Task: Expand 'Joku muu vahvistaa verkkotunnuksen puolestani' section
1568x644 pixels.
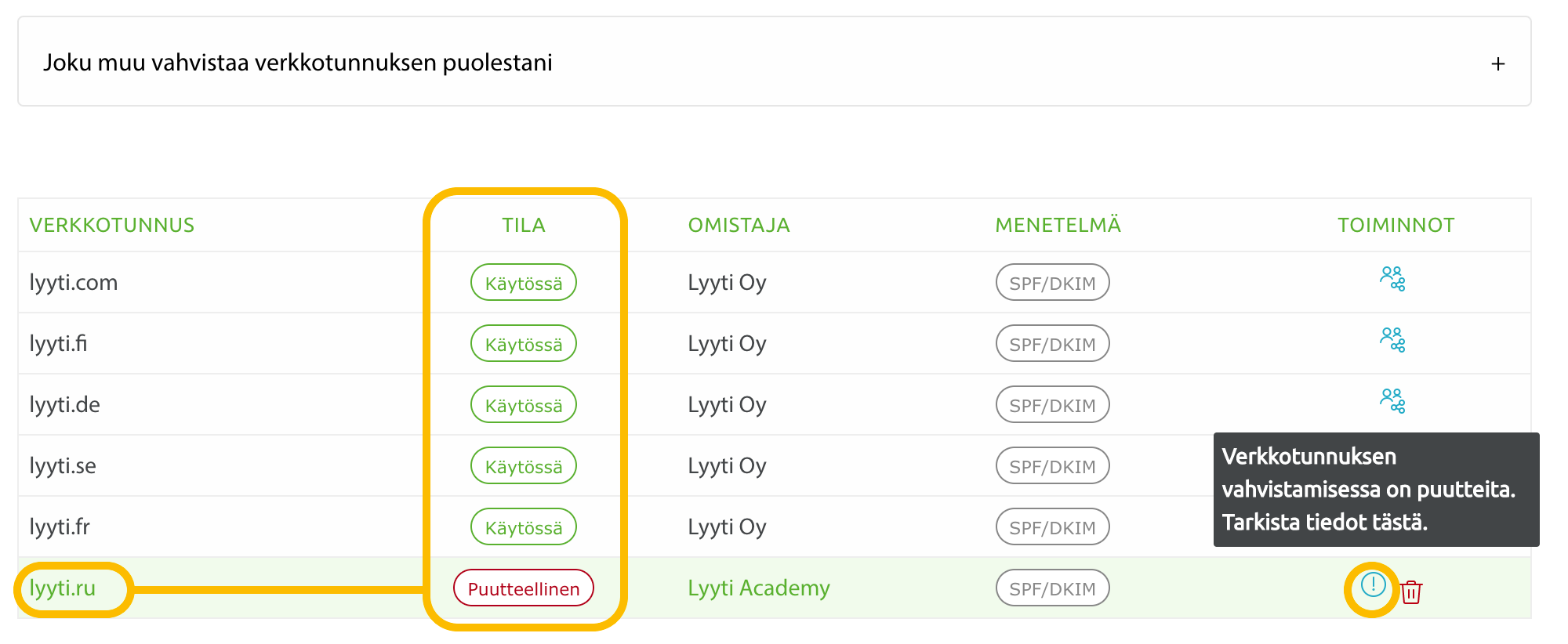Action: point(298,63)
